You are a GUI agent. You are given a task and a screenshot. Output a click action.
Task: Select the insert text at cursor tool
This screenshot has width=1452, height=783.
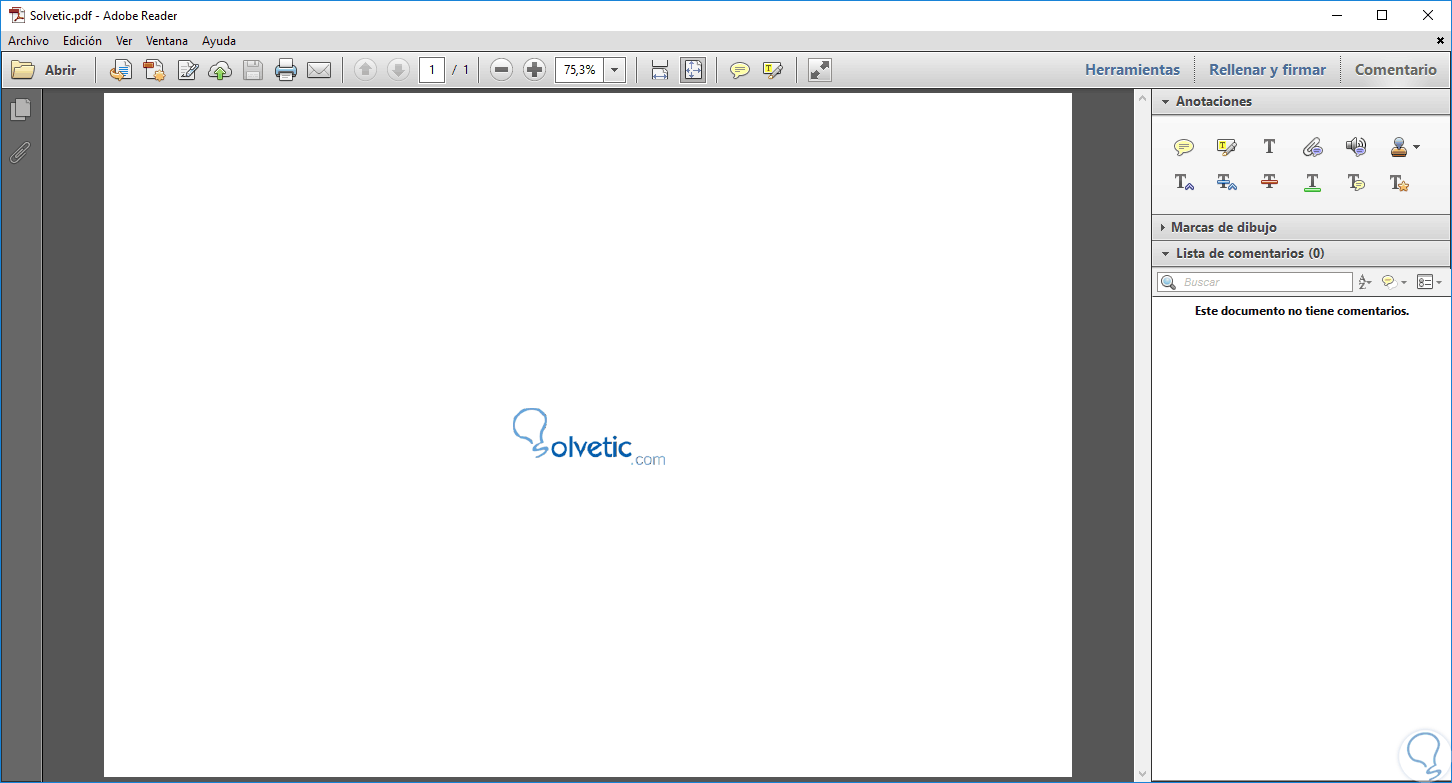(1184, 182)
